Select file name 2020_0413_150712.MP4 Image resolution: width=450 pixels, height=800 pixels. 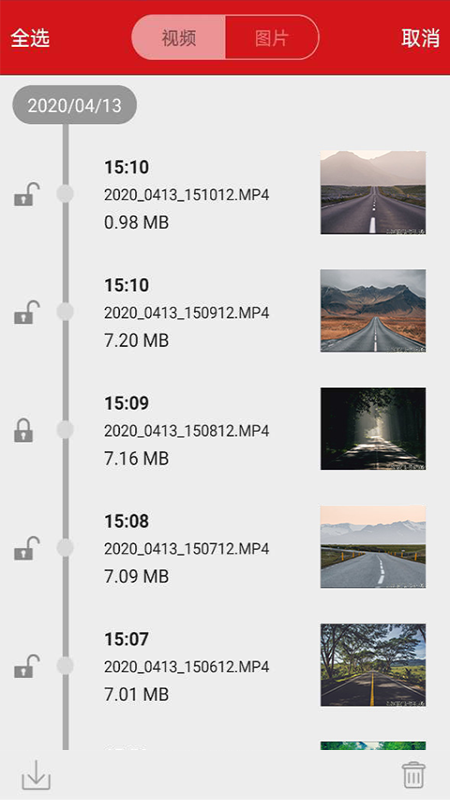(186, 549)
